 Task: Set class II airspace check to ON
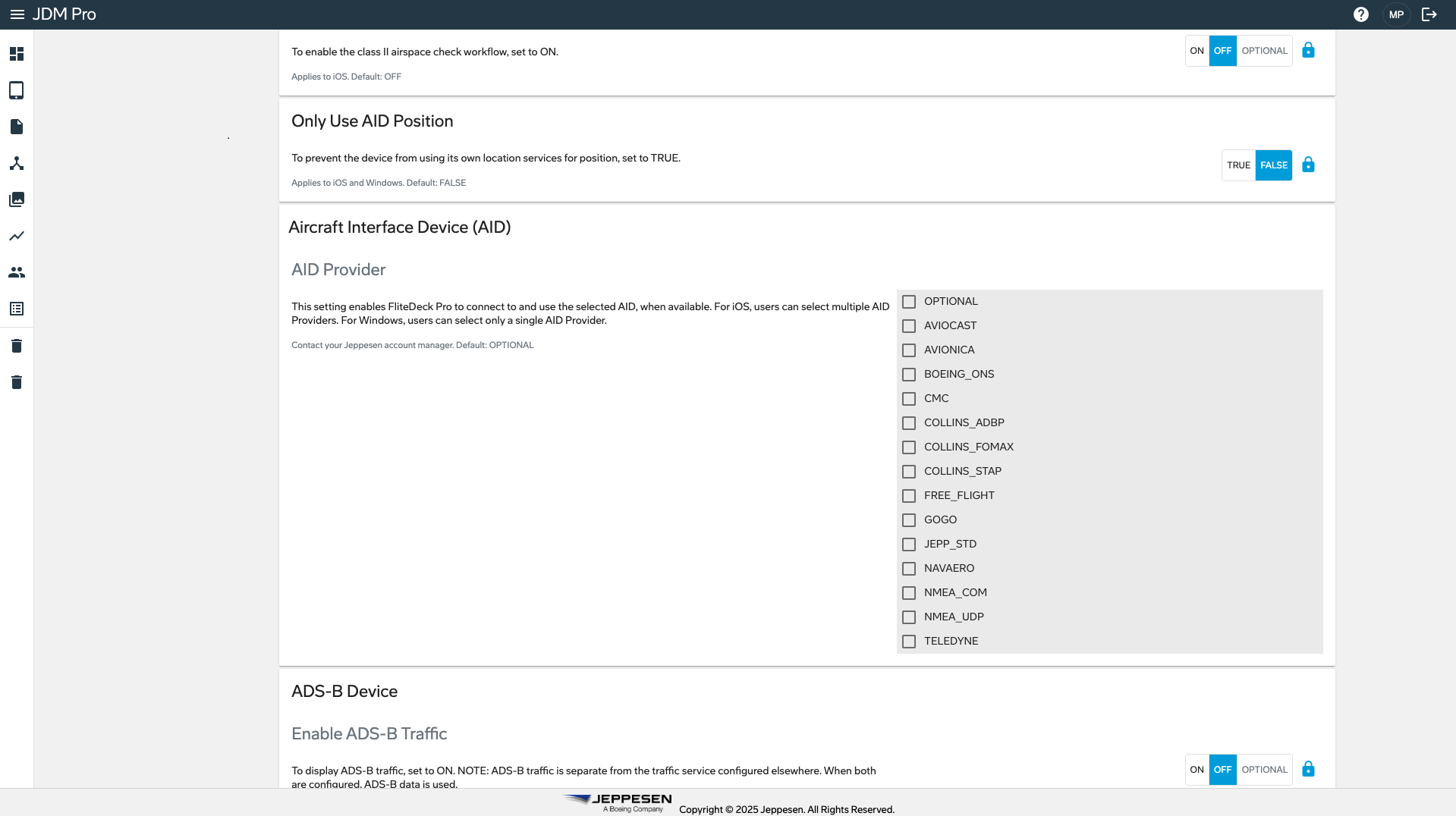point(1197,51)
